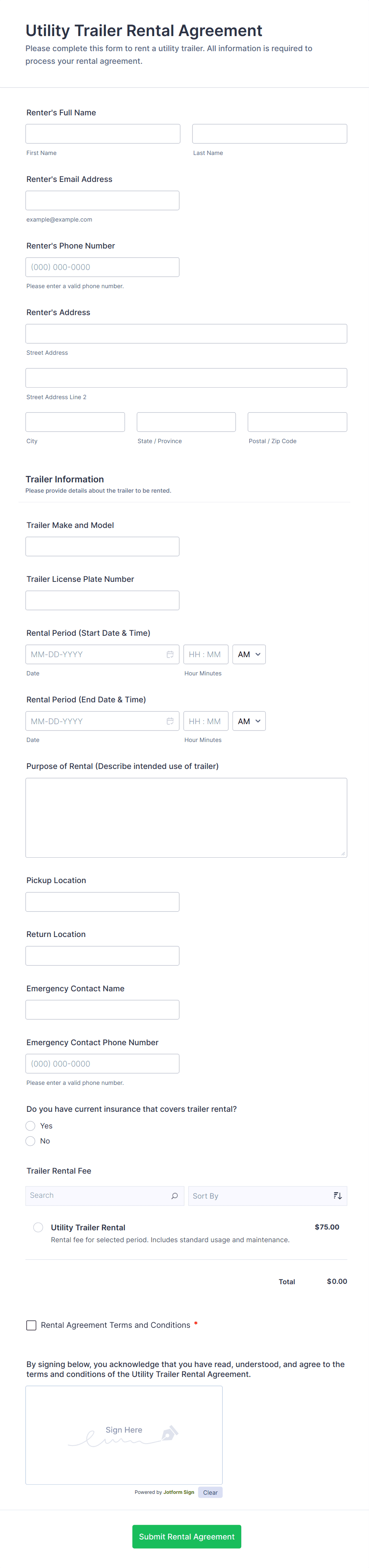
Task: Clear the signature field
Action: pyautogui.click(x=210, y=1493)
